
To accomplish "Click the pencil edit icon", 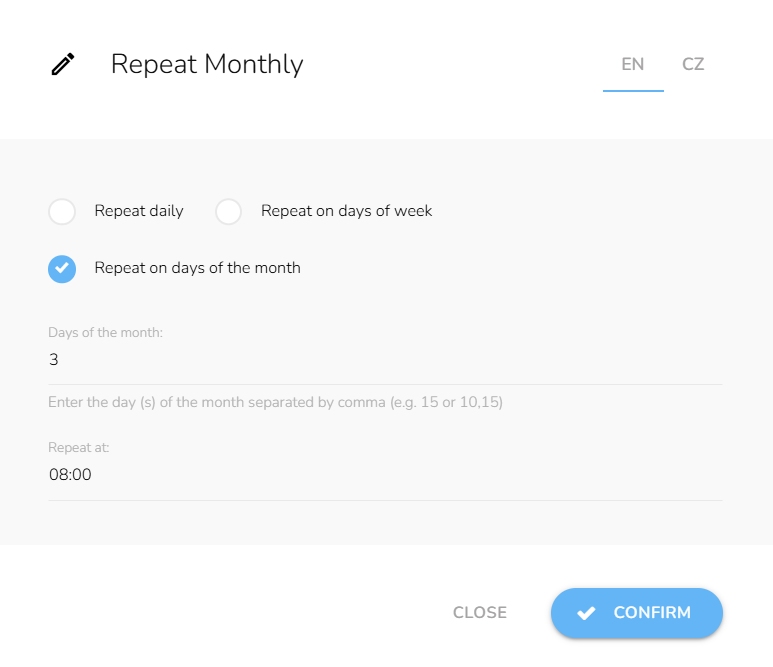I will 63,65.
